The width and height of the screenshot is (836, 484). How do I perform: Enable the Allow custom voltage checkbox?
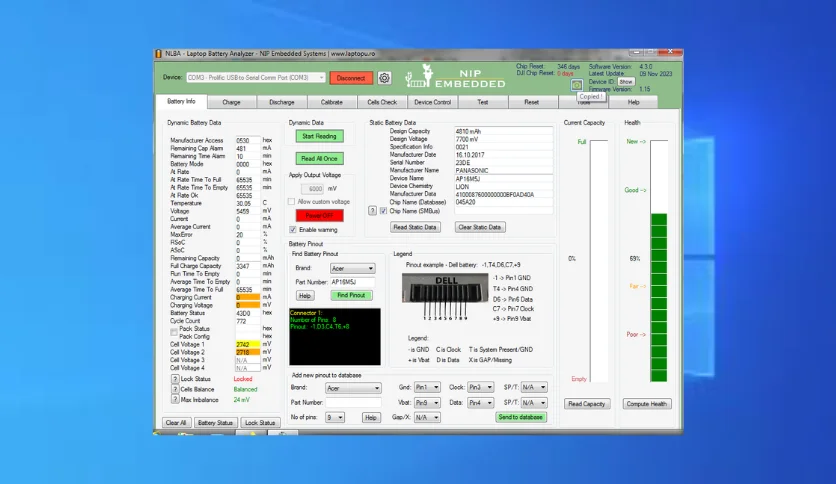point(292,201)
